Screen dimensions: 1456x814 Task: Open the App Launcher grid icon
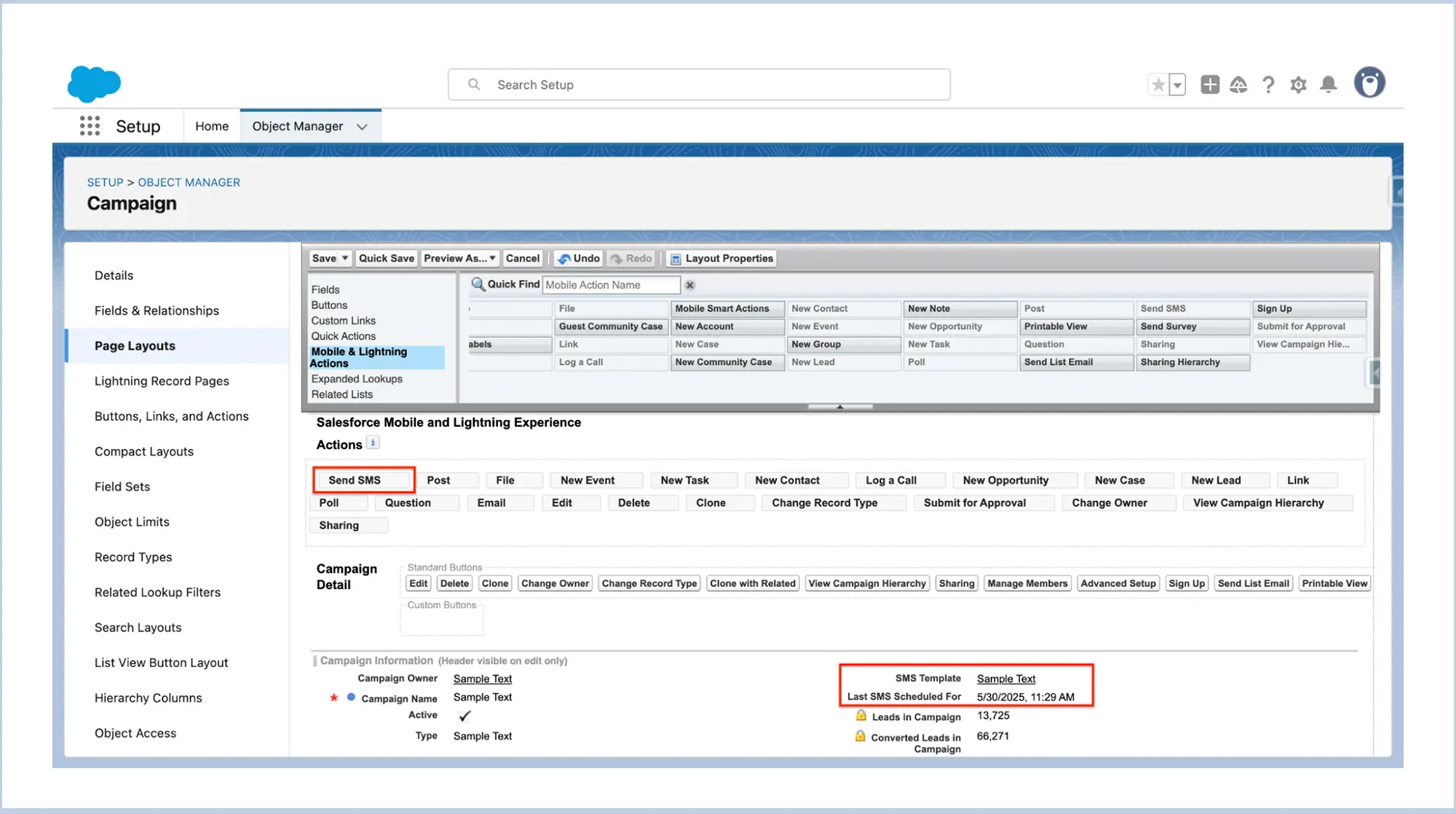pyautogui.click(x=90, y=126)
